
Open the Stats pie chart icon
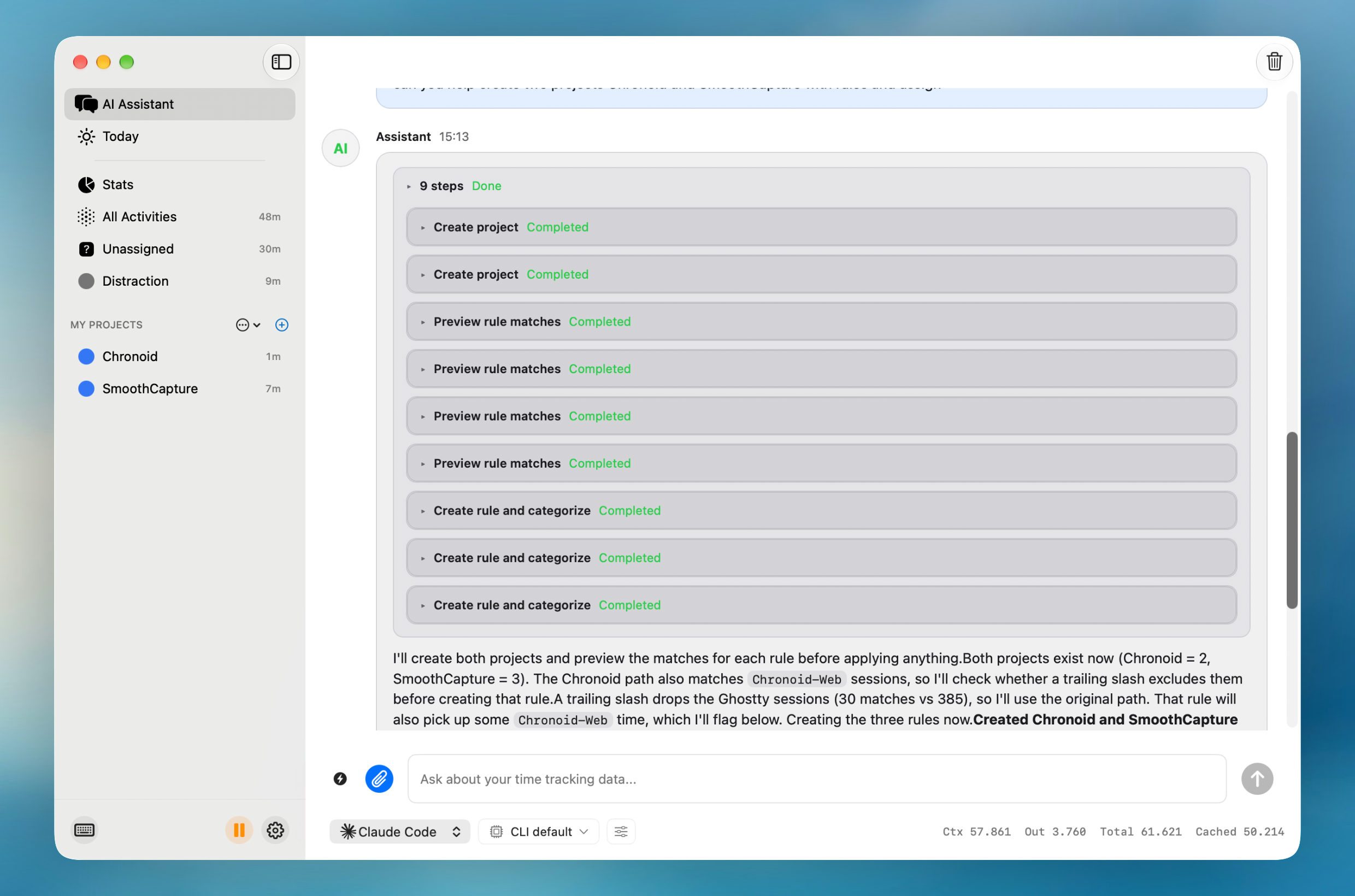tap(86, 185)
